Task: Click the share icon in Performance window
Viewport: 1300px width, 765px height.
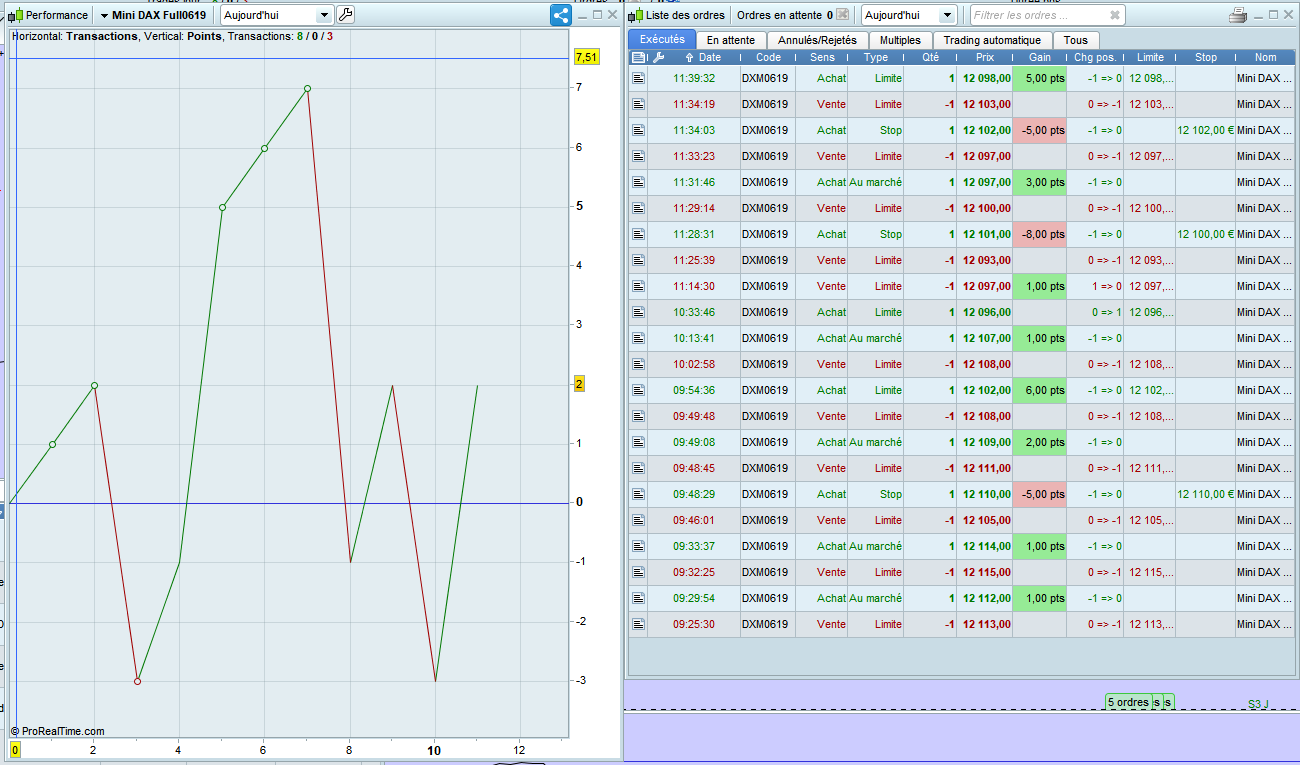Action: tap(560, 15)
